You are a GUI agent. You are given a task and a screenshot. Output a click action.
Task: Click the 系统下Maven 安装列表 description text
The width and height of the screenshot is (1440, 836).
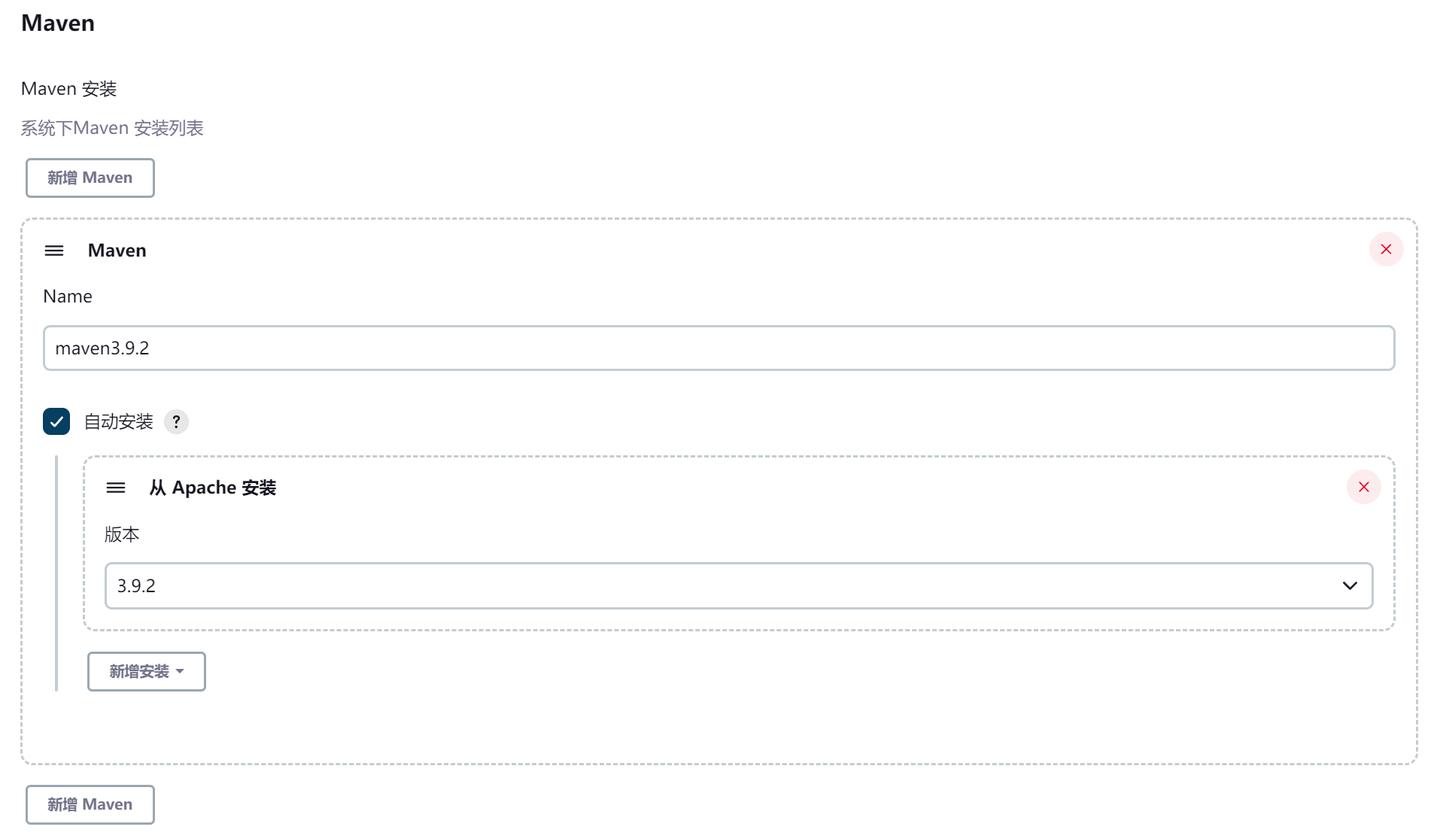click(112, 128)
